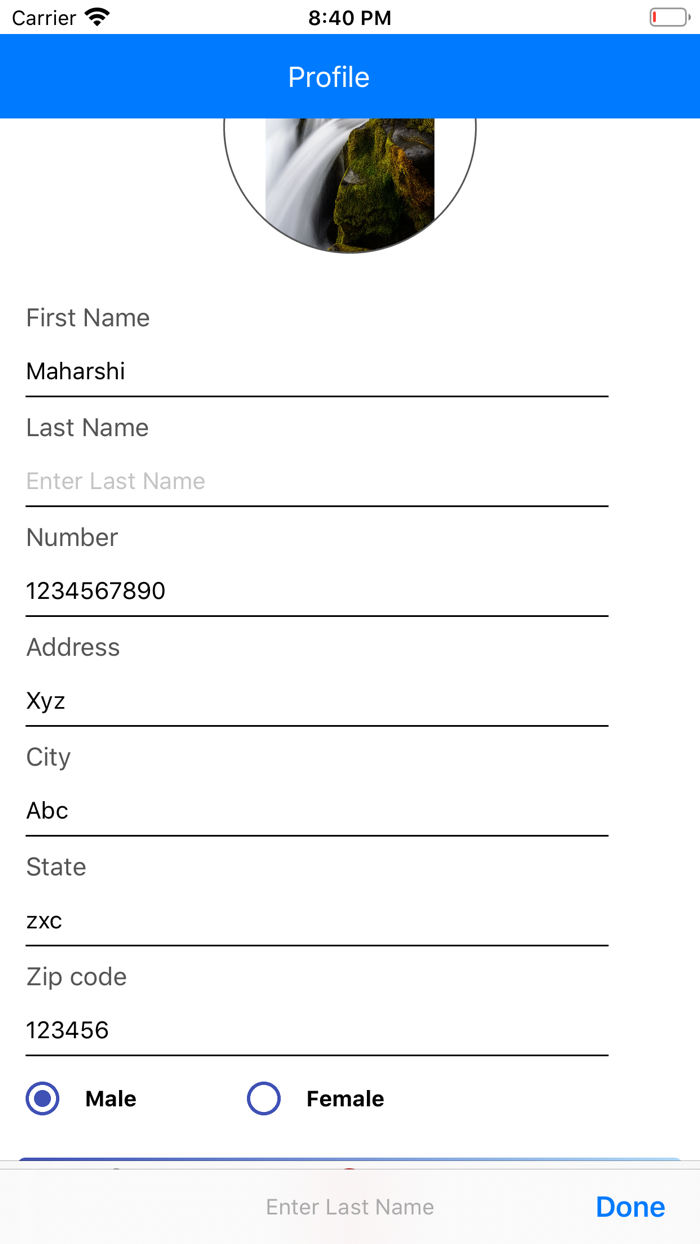Tap the Wi-Fi icon in status bar

tap(97, 17)
